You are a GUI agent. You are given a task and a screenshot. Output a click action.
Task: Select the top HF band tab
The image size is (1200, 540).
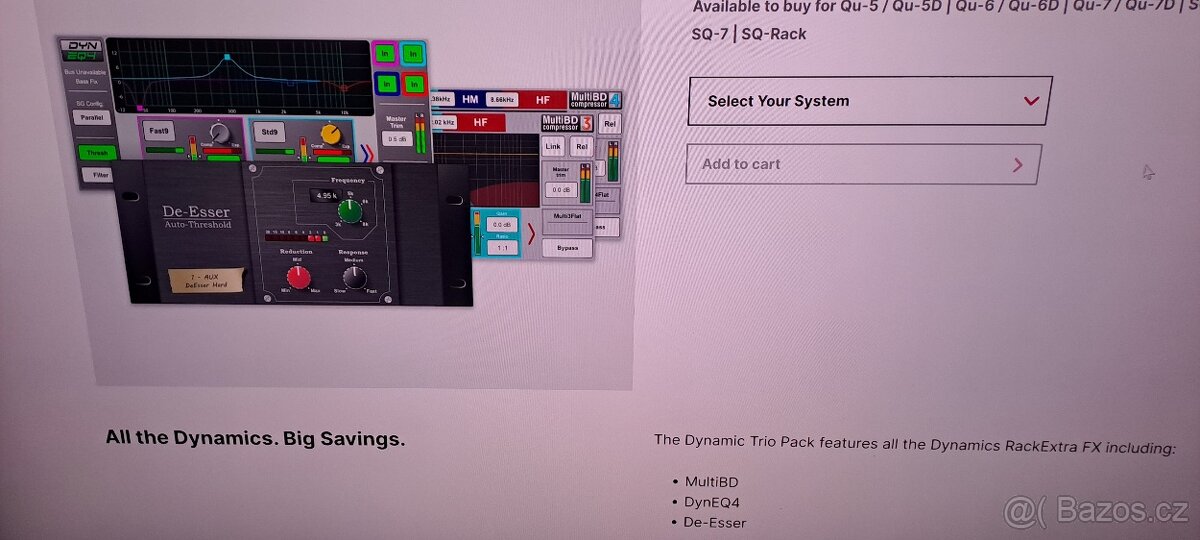pos(543,99)
